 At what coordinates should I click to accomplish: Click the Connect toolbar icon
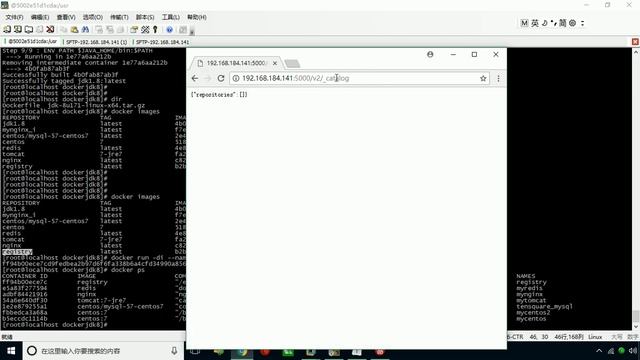coord(7,29)
